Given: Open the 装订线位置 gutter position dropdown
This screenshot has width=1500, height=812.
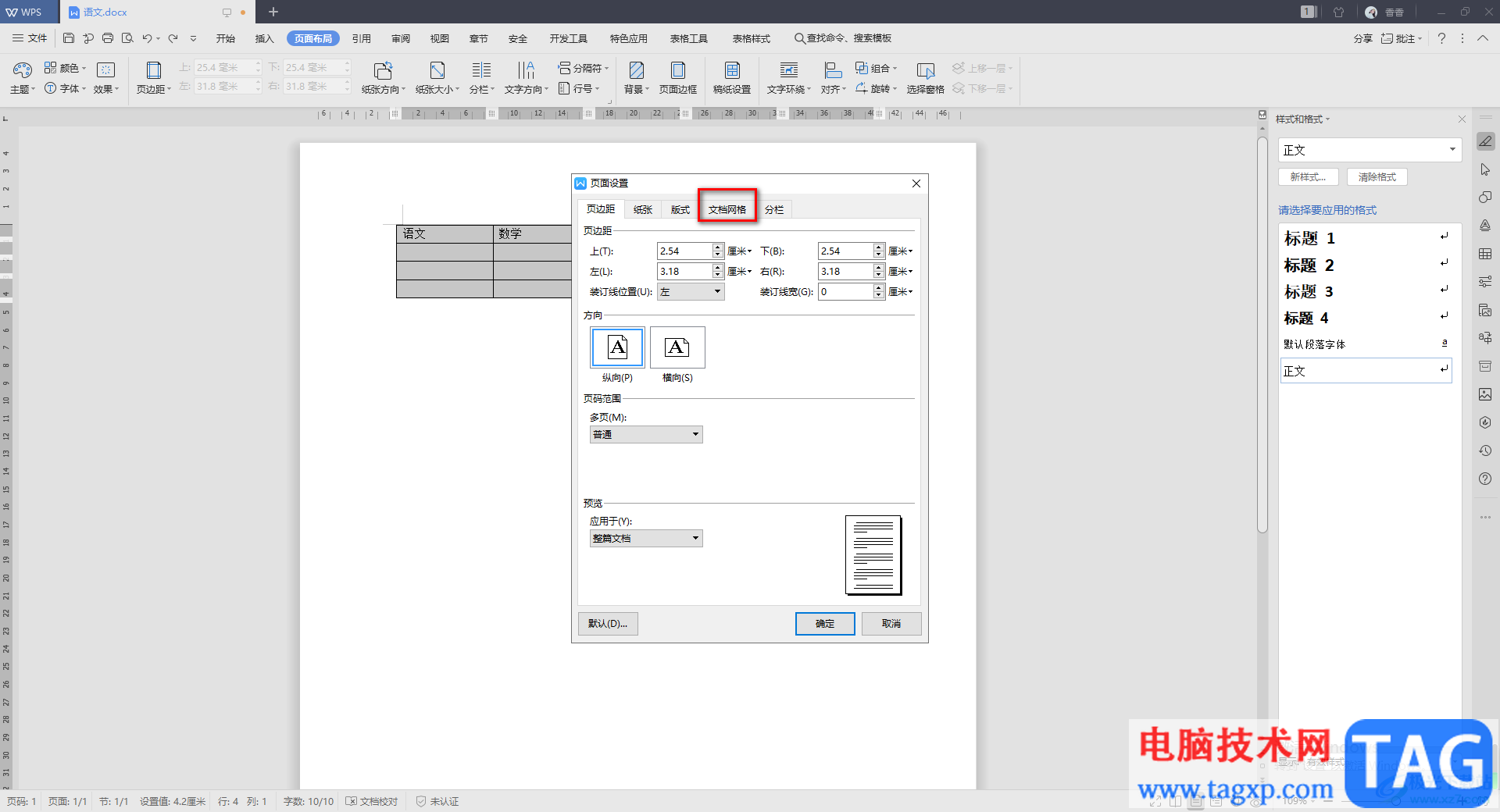Looking at the screenshot, I should (691, 291).
